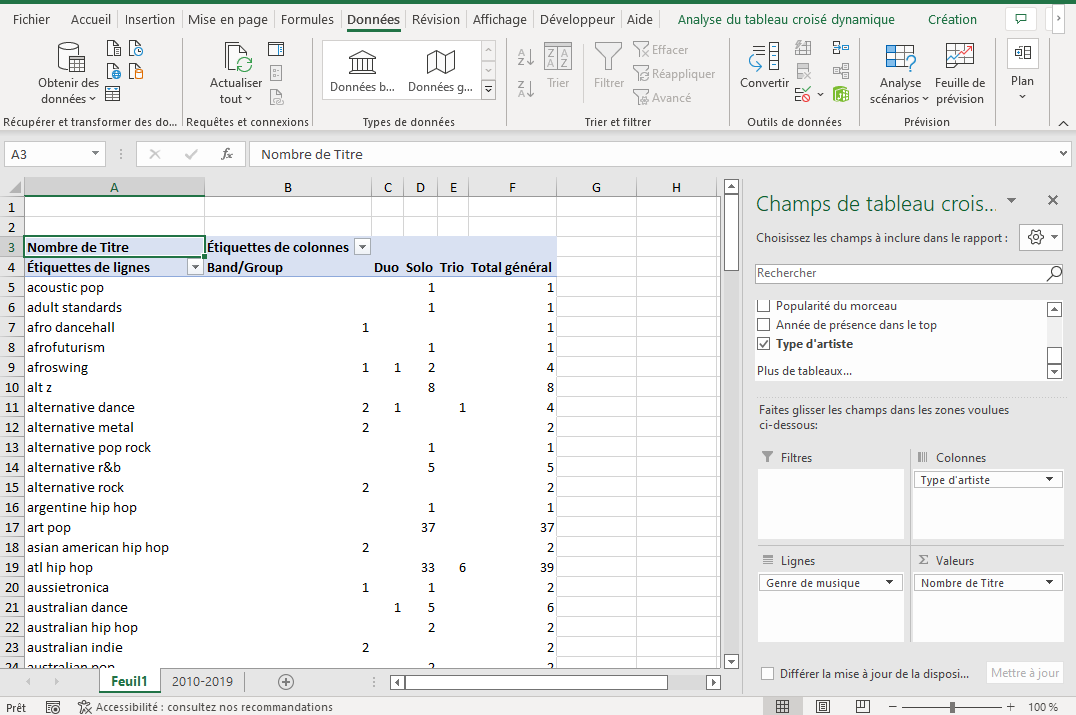Screen dimensions: 1076x715
Task: Click the existing connections icon
Action: tap(136, 71)
